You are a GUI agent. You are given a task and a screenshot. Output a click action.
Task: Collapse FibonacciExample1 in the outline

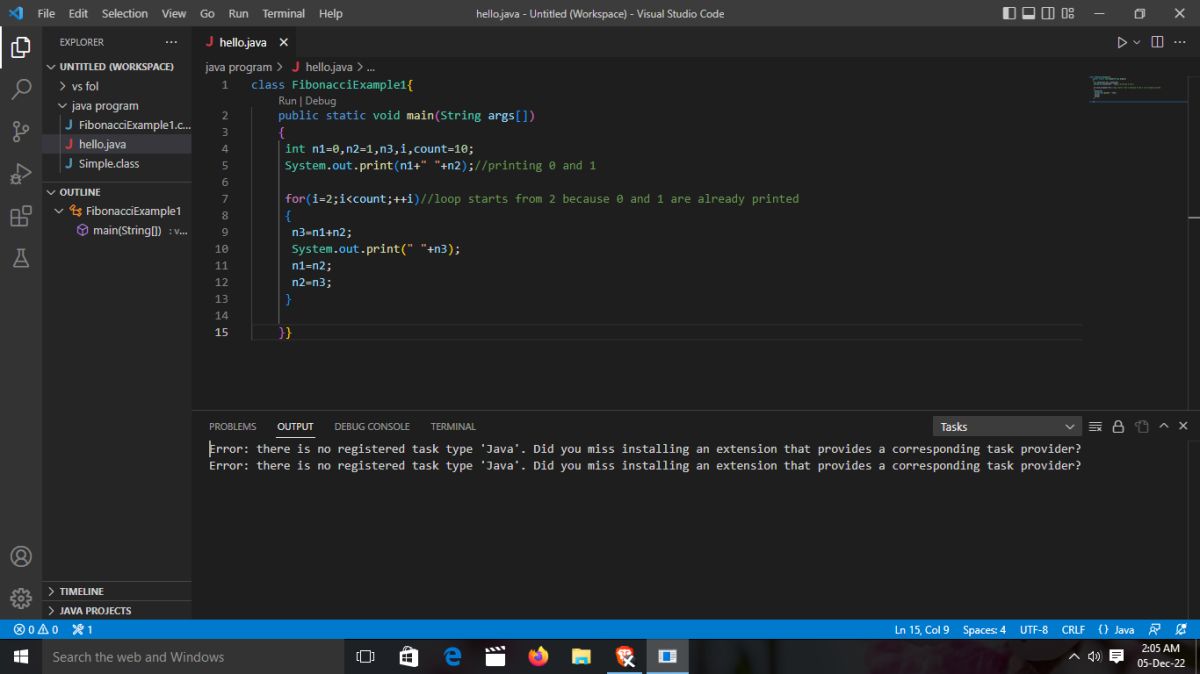tap(117, 211)
